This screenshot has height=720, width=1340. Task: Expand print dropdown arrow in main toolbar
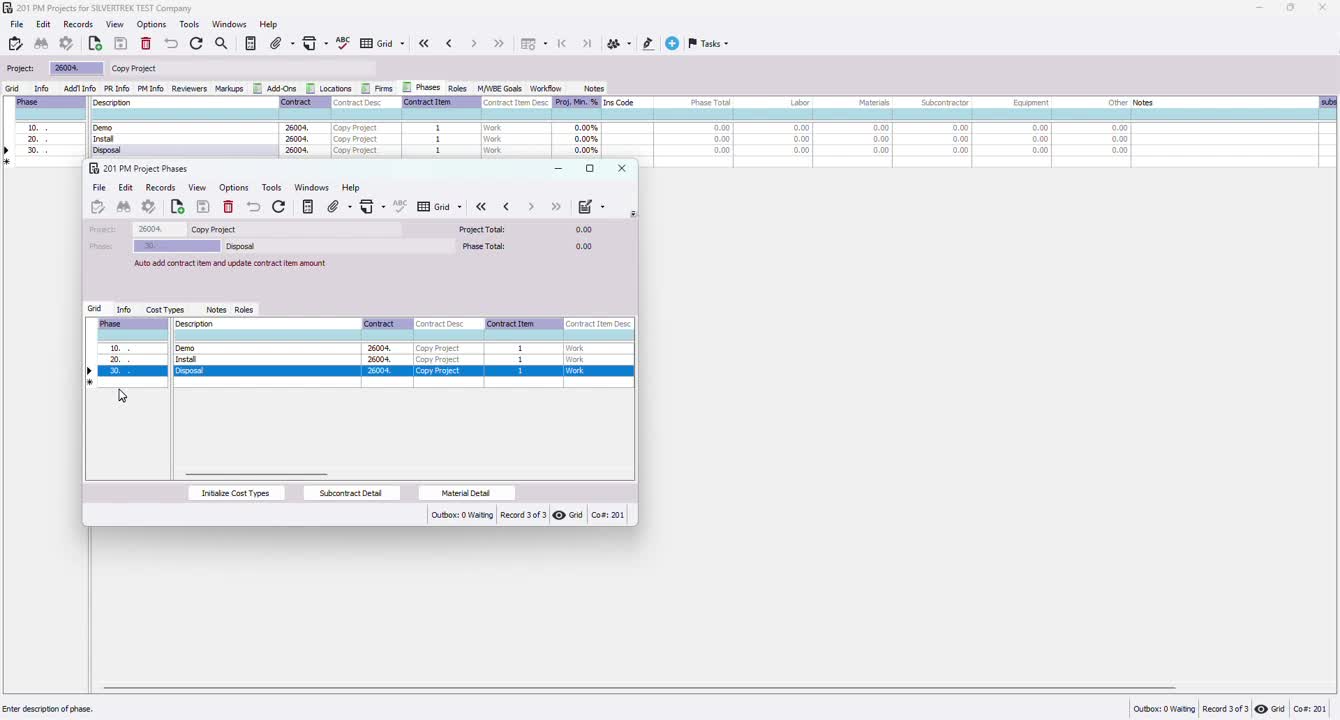click(x=326, y=44)
